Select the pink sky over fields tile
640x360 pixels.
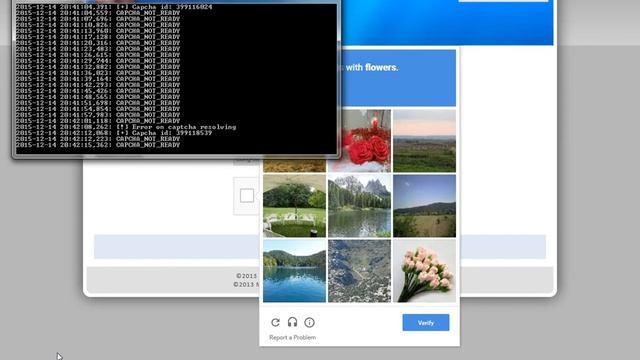tap(424, 141)
